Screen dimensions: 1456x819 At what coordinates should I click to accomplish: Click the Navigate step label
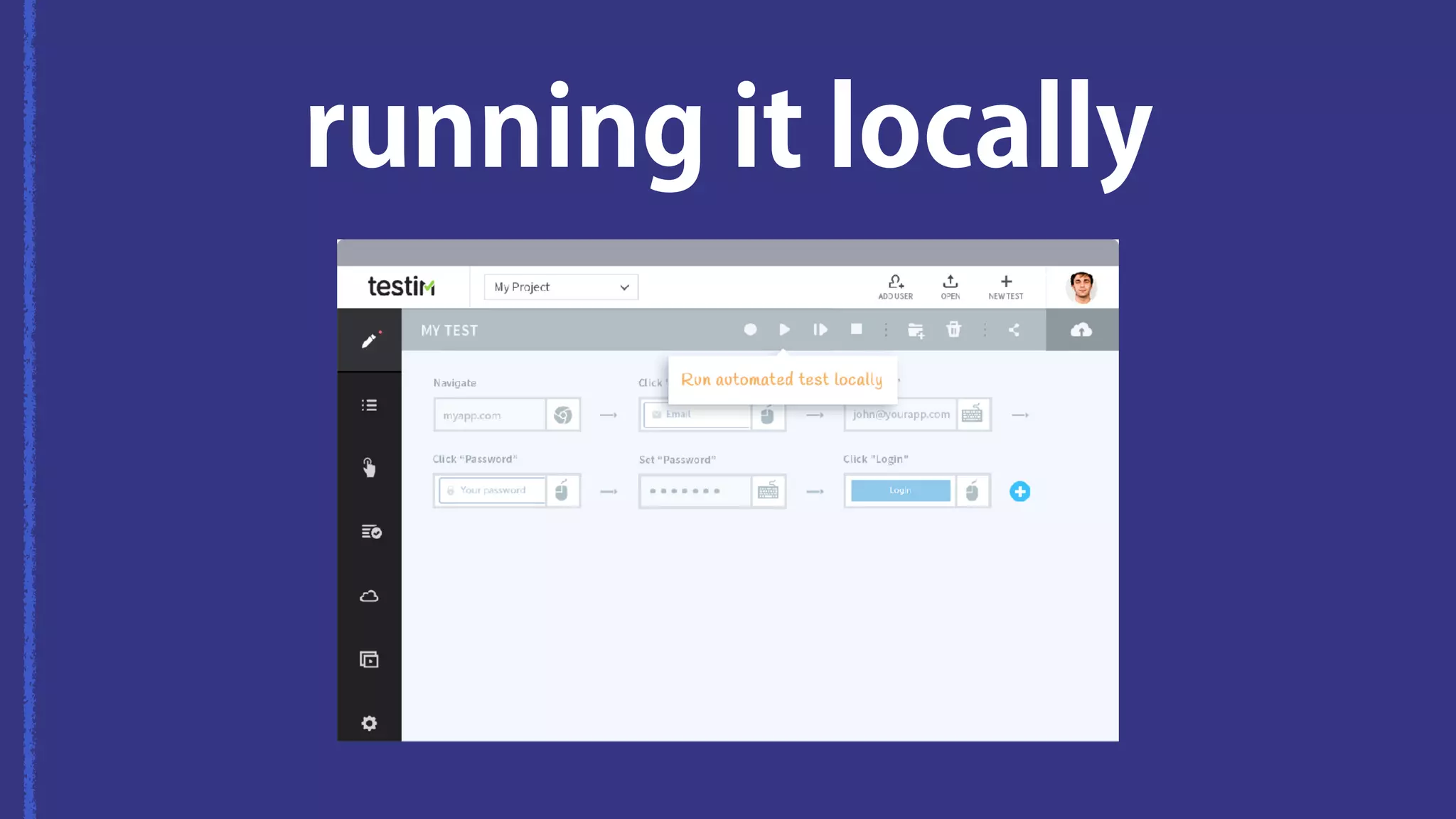click(455, 383)
